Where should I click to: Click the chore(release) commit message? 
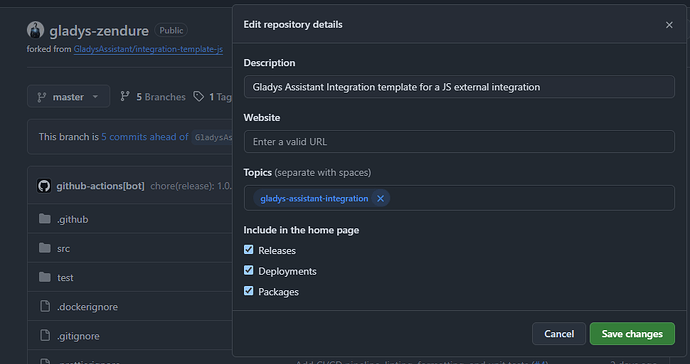191,186
